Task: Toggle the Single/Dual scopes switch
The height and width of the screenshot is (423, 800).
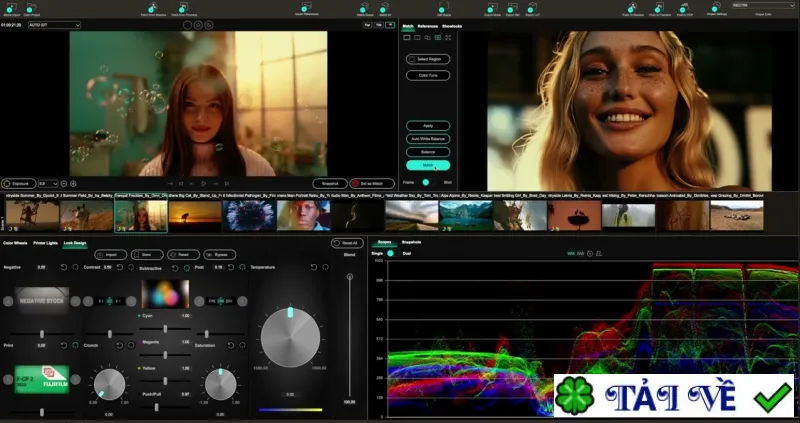Action: click(391, 254)
